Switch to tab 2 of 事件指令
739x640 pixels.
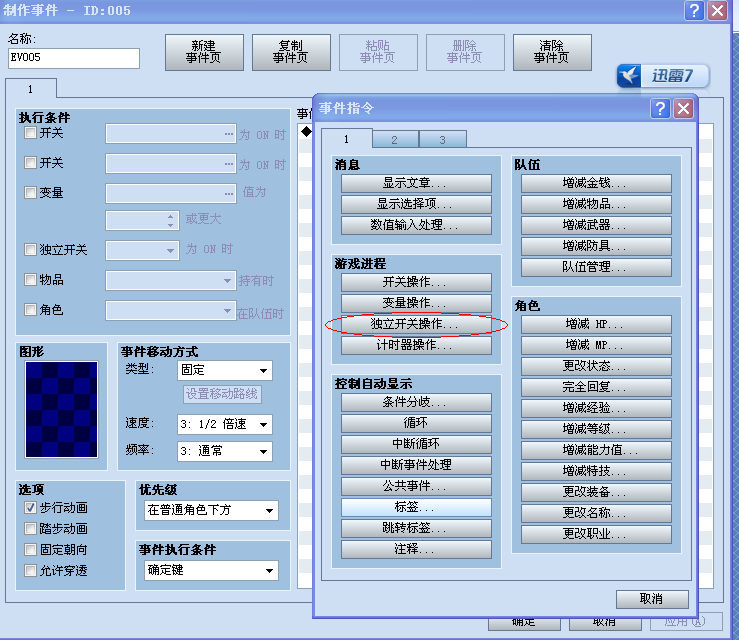[394, 139]
